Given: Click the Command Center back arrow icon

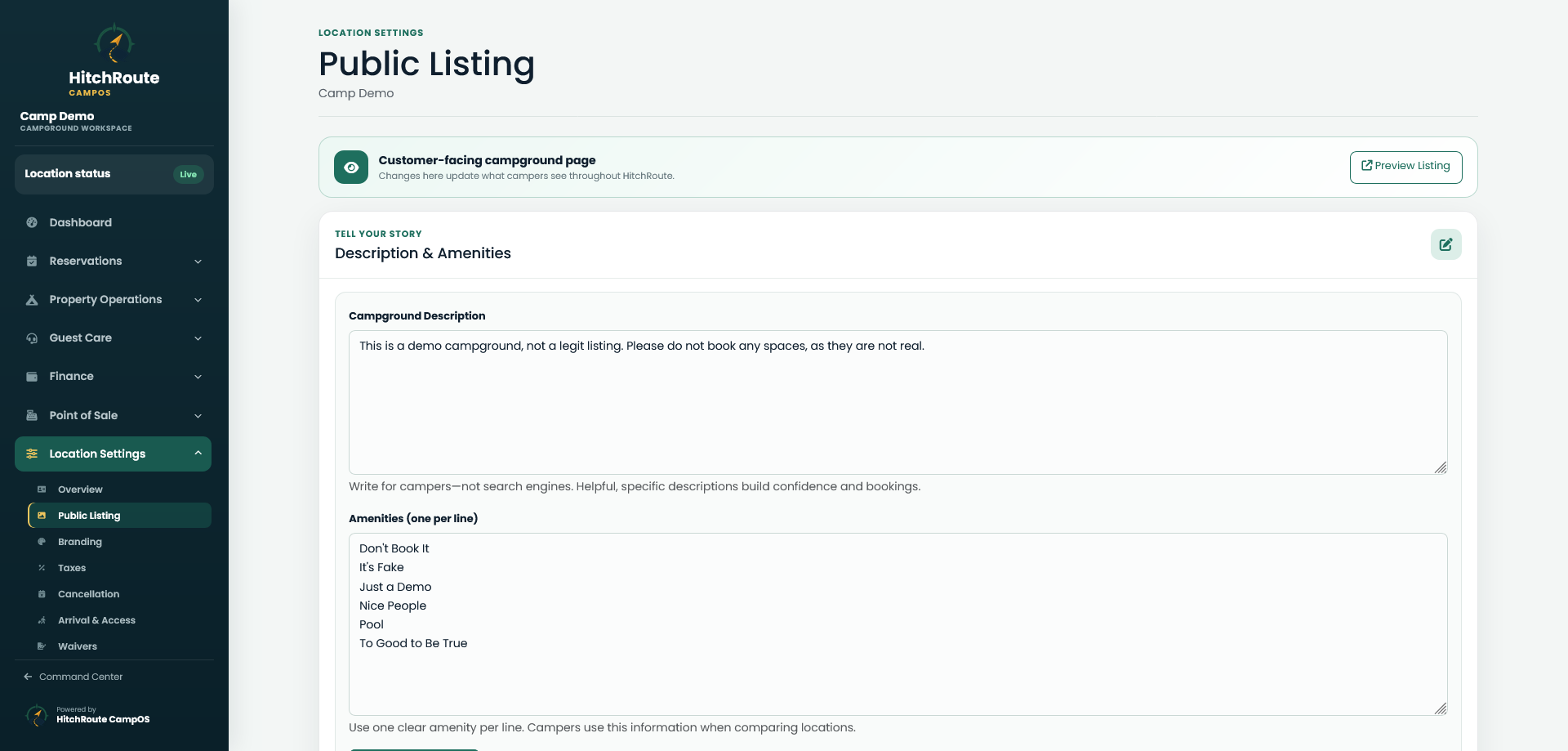Looking at the screenshot, I should [28, 677].
